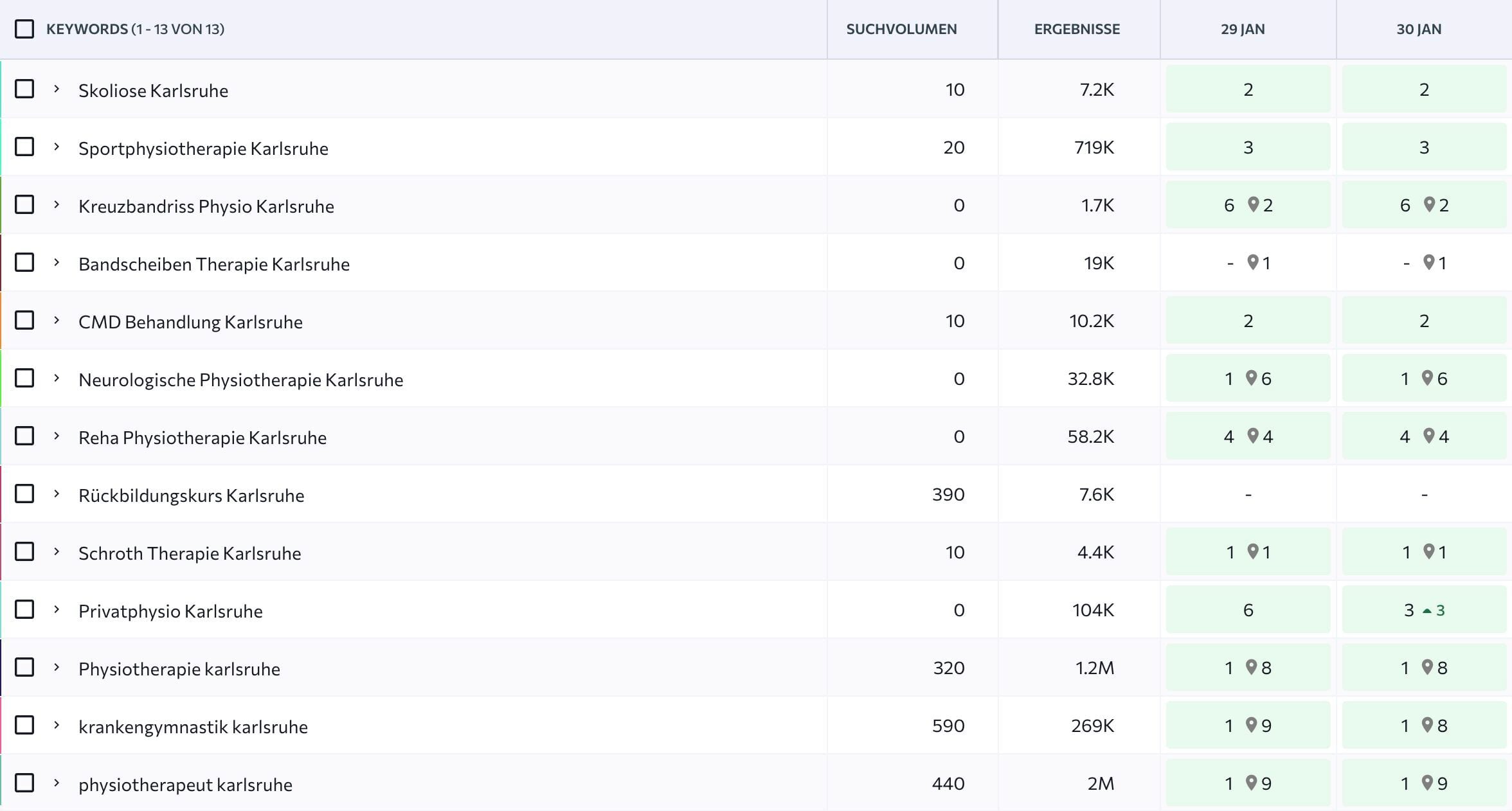Tick checkbox for Skoliose Karlsruhe
Image resolution: width=1512 pixels, height=811 pixels.
coord(24,89)
